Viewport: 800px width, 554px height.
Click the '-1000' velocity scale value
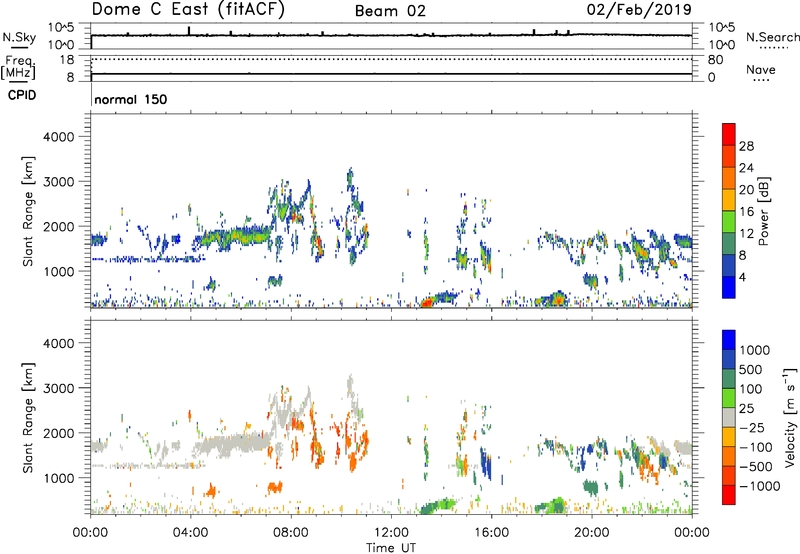tap(759, 486)
